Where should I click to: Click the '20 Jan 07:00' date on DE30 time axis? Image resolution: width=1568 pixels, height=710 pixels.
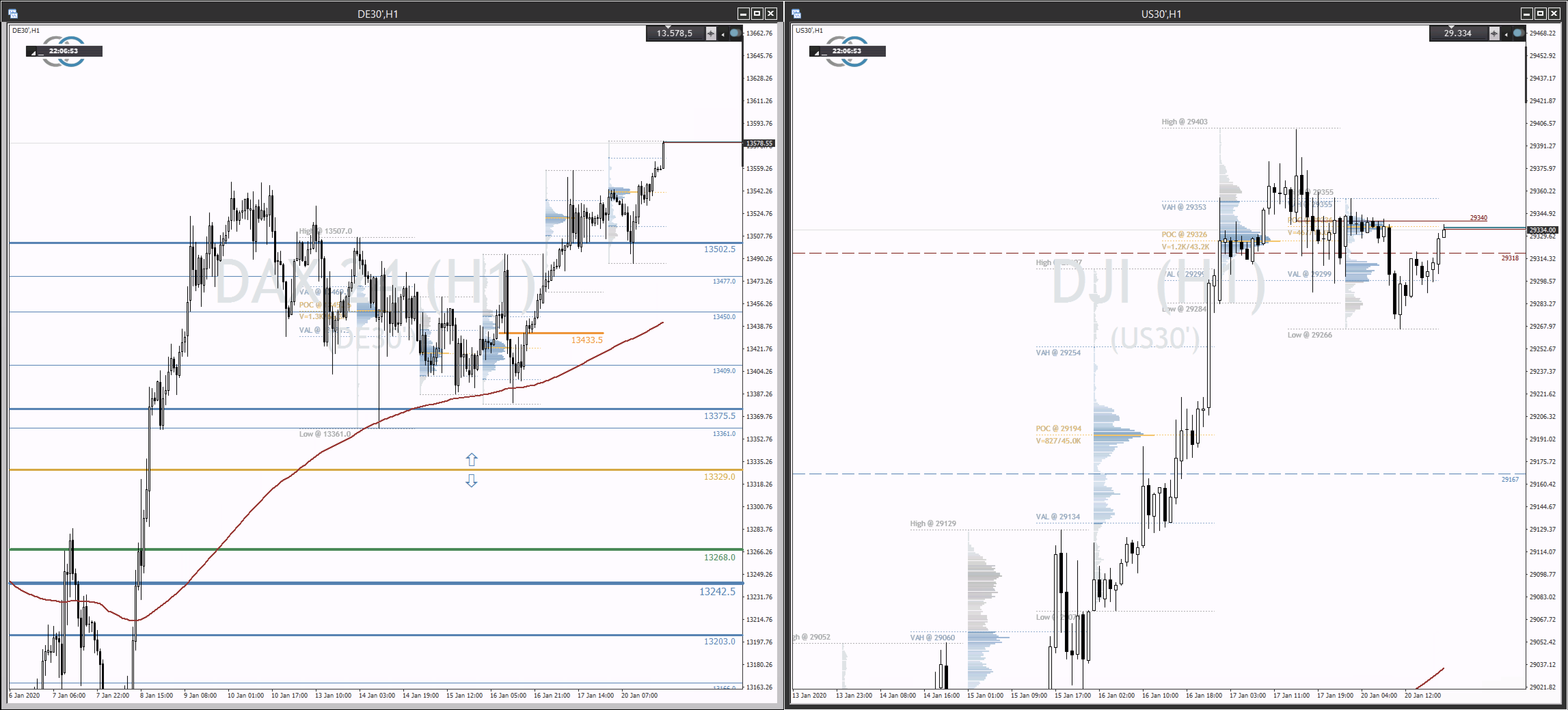pyautogui.click(x=639, y=695)
